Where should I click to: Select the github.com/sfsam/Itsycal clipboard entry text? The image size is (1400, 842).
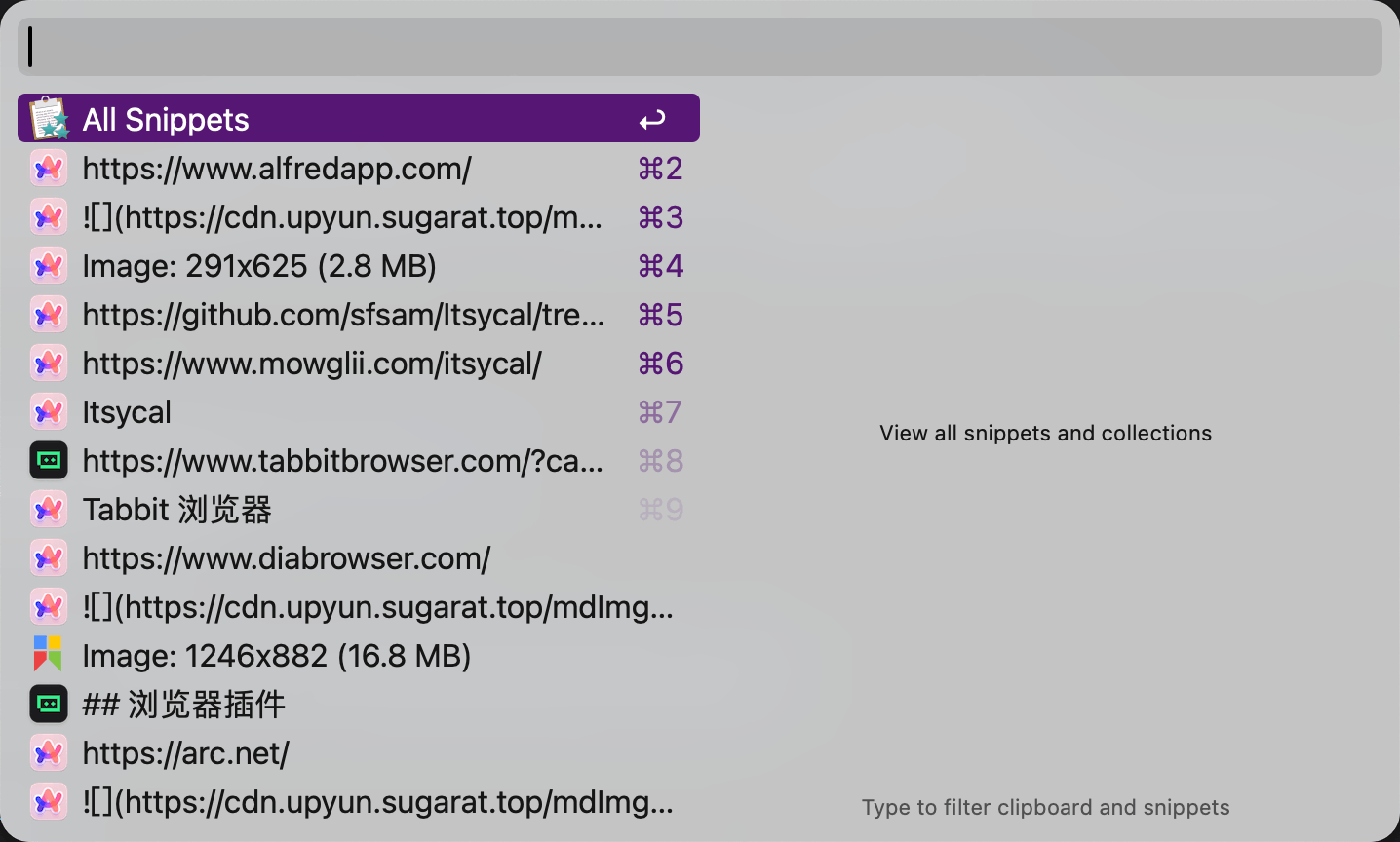343,315
